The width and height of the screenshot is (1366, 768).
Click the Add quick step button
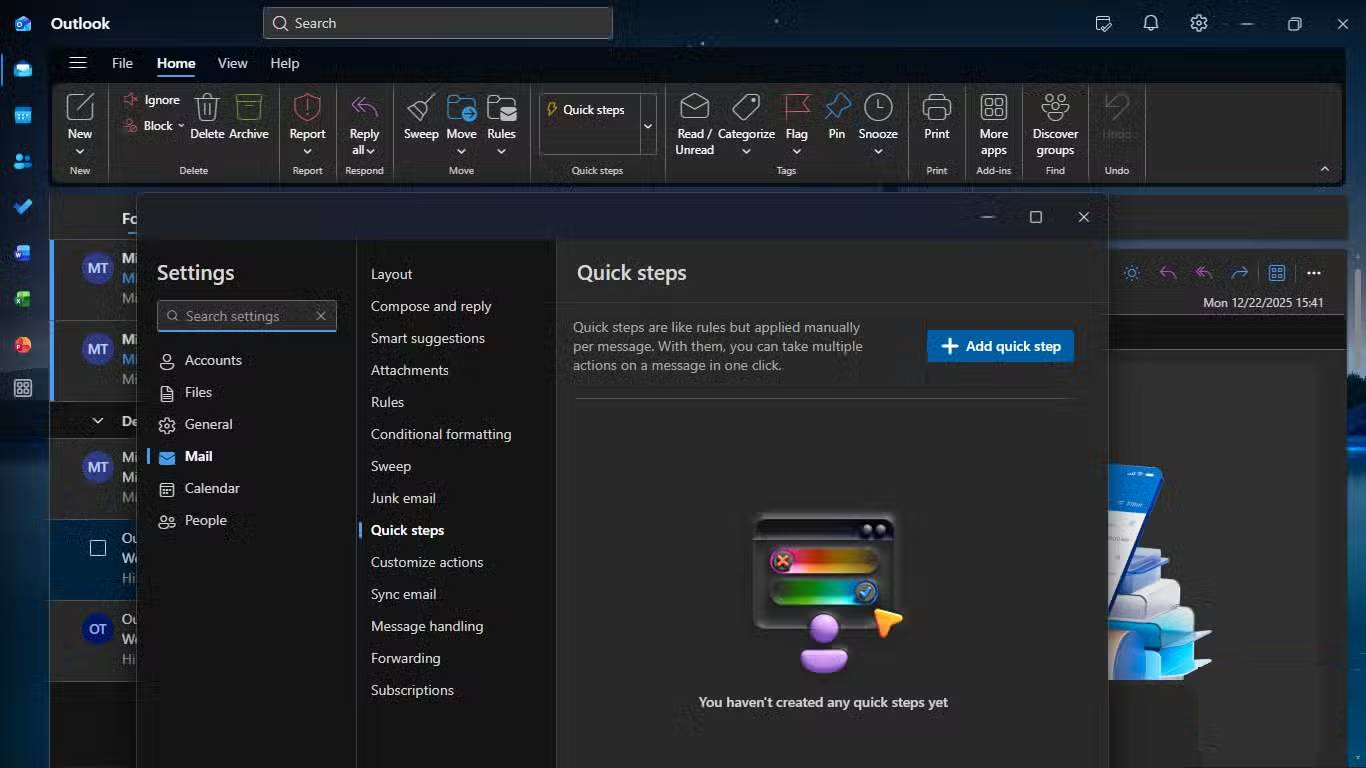[1000, 346]
